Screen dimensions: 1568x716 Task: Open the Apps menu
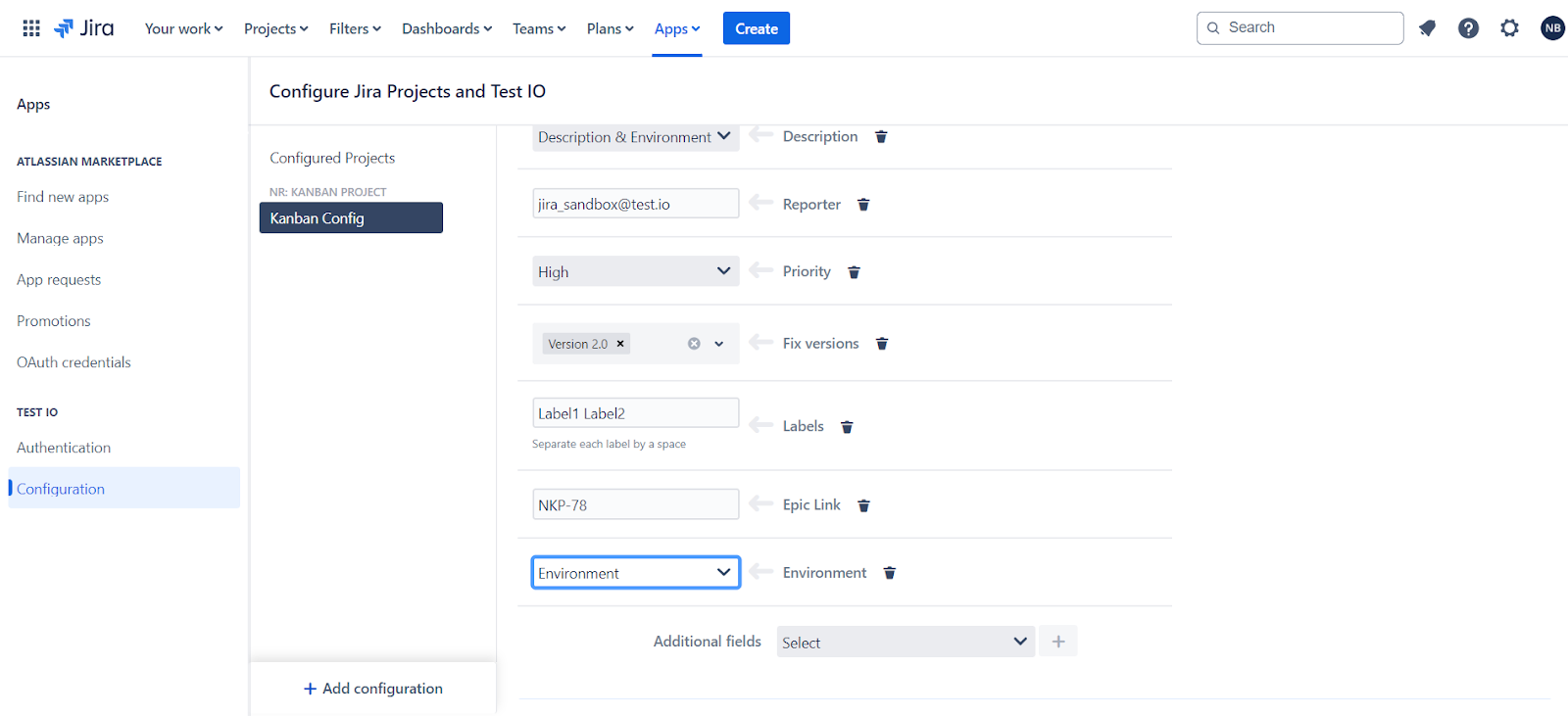pyautogui.click(x=677, y=28)
